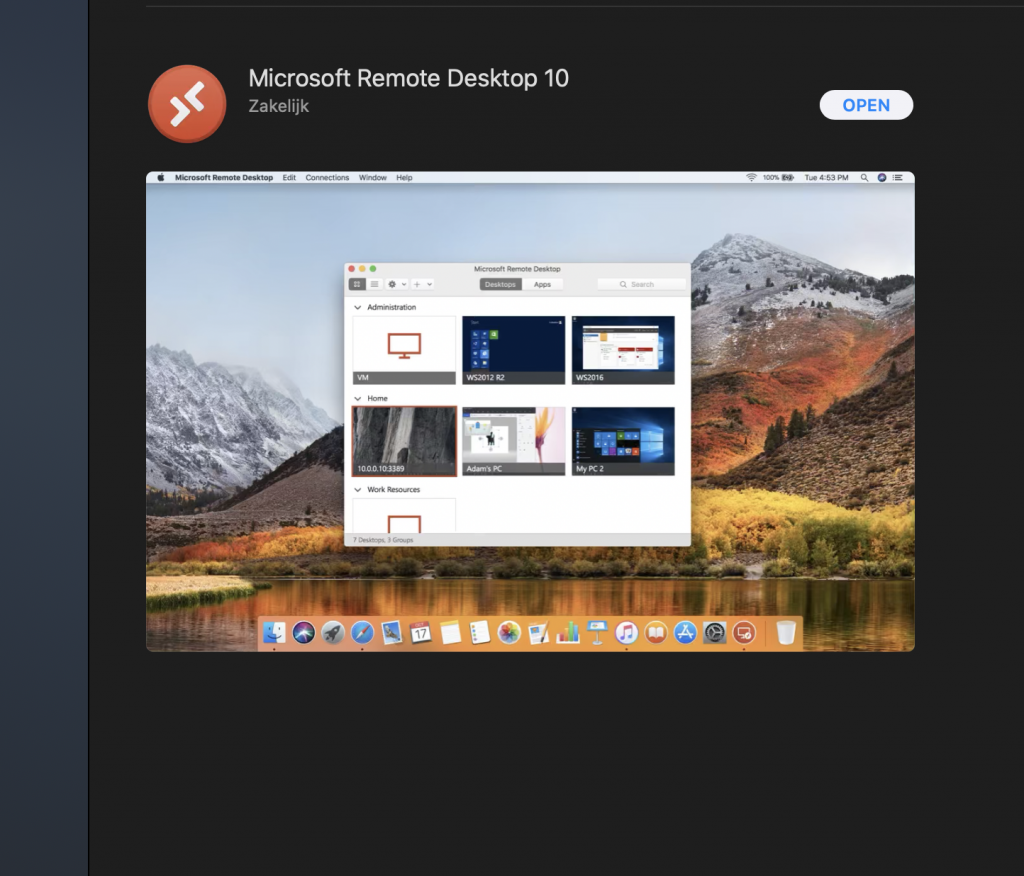Open Photos in the dock
Viewport: 1024px width, 876px height.
tap(509, 632)
